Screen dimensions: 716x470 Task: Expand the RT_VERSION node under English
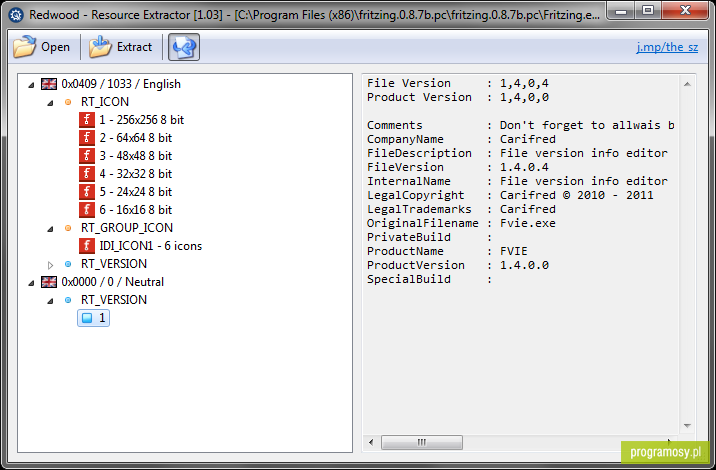pyautogui.click(x=50, y=264)
